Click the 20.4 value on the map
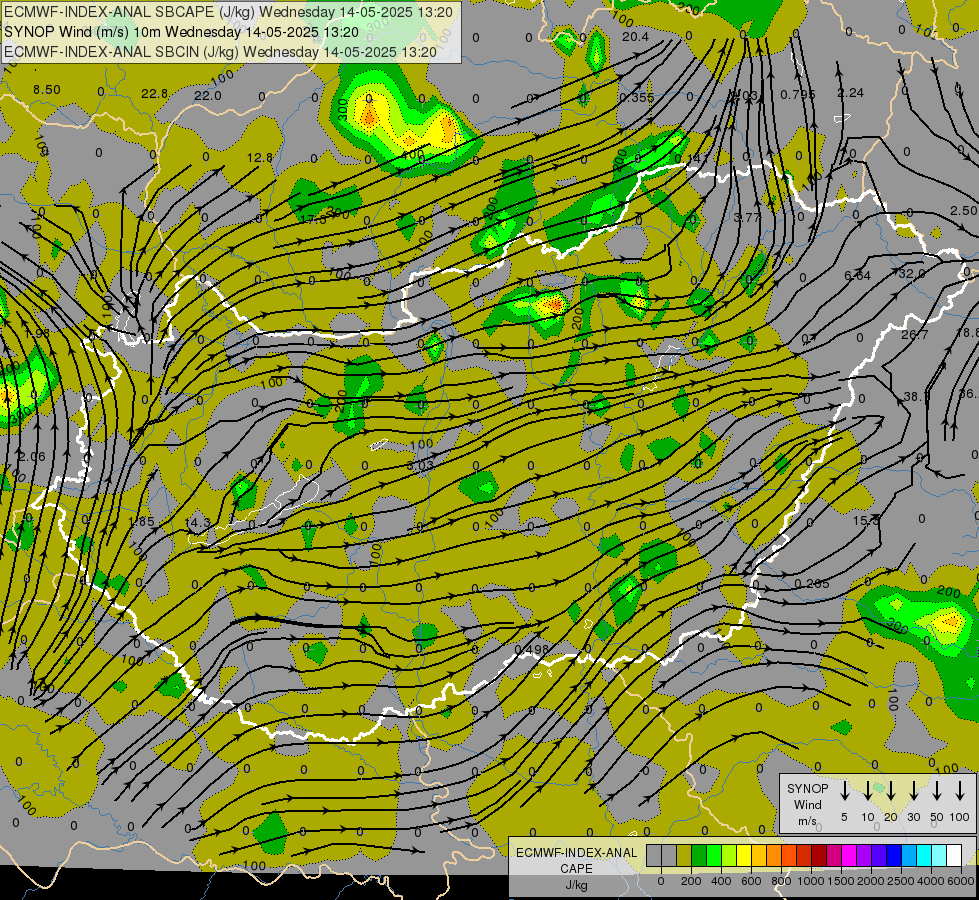Image resolution: width=979 pixels, height=900 pixels. point(635,37)
